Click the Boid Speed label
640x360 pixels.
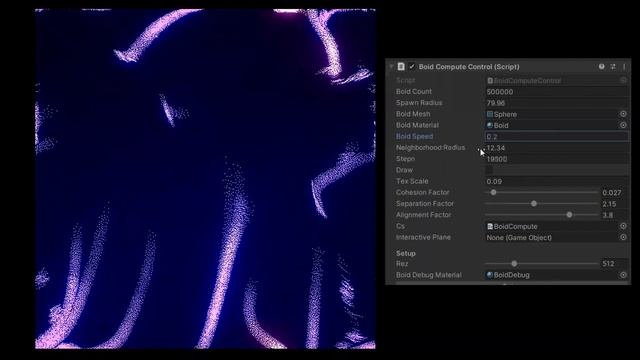(x=414, y=136)
